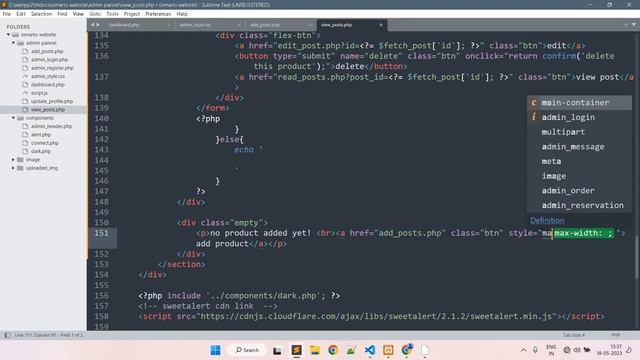This screenshot has height=360, width=640.
Task: Choose meta autocomplete suggestion
Action: click(x=579, y=161)
